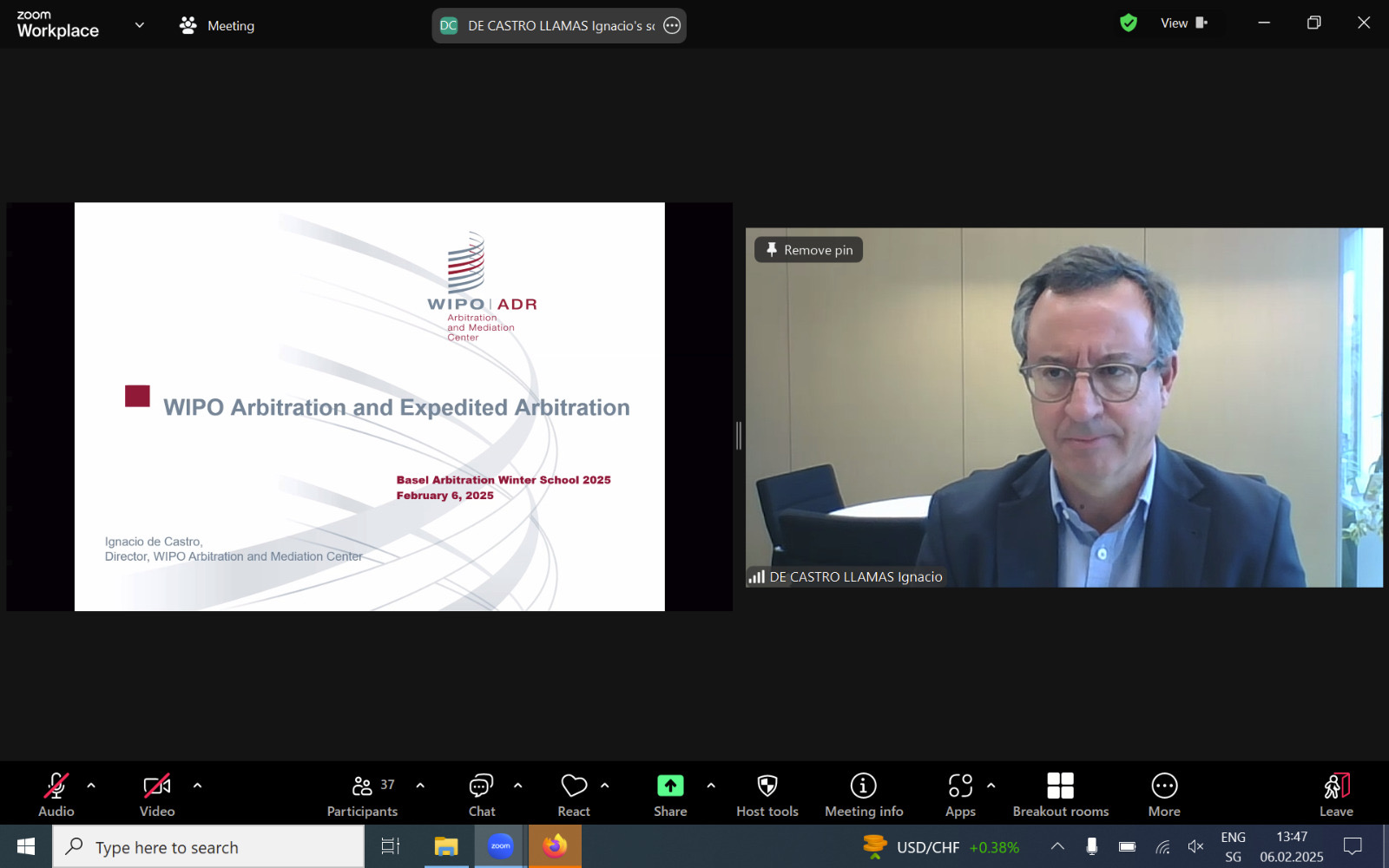Open Breakout rooms
This screenshot has height=868, width=1389.
pos(1061,794)
